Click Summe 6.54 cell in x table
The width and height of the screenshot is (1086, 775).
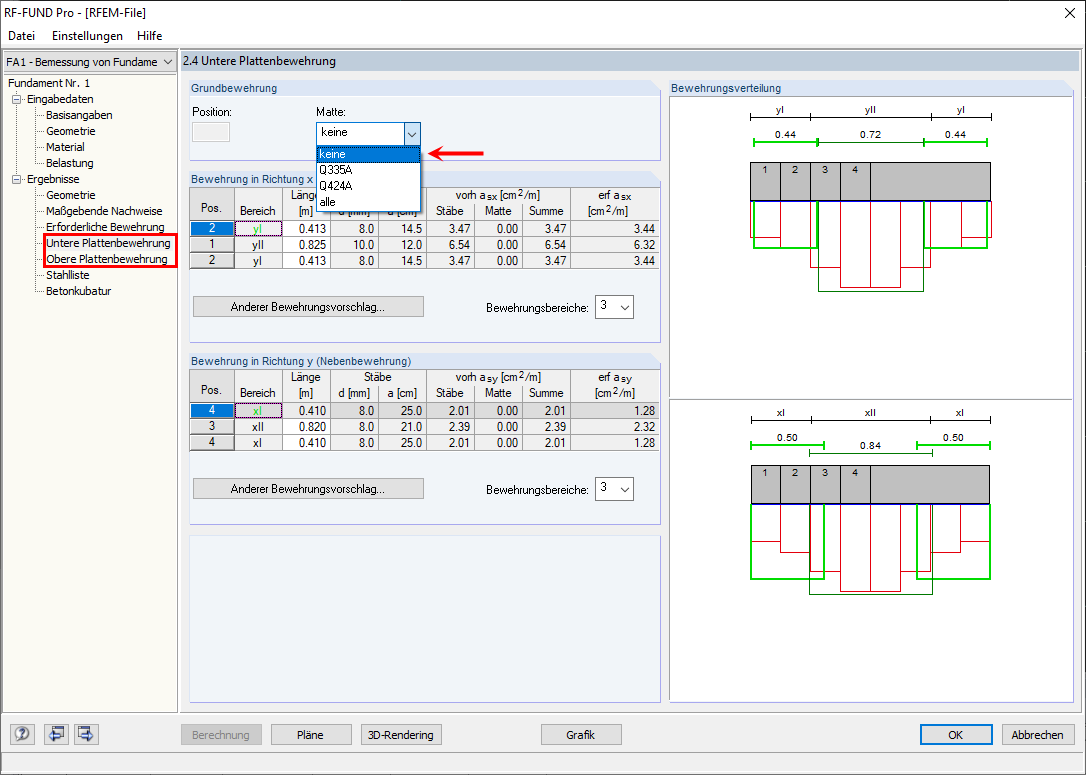tap(546, 244)
